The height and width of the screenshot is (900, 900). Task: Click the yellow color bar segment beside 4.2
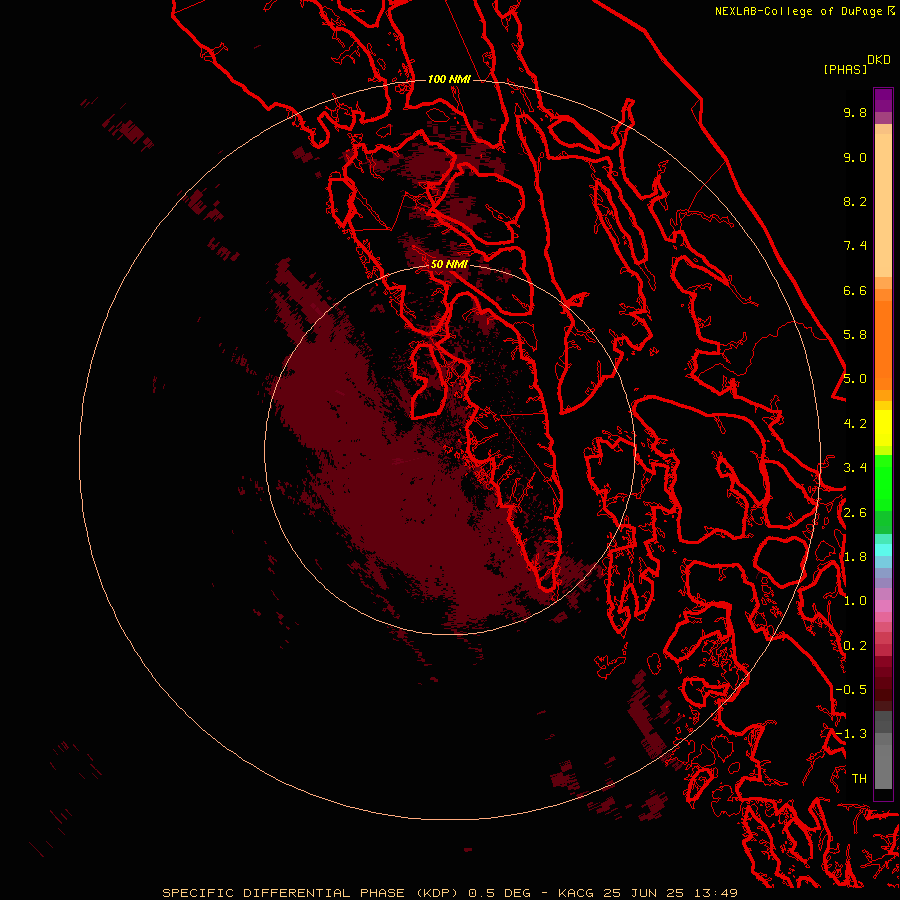coord(883,428)
